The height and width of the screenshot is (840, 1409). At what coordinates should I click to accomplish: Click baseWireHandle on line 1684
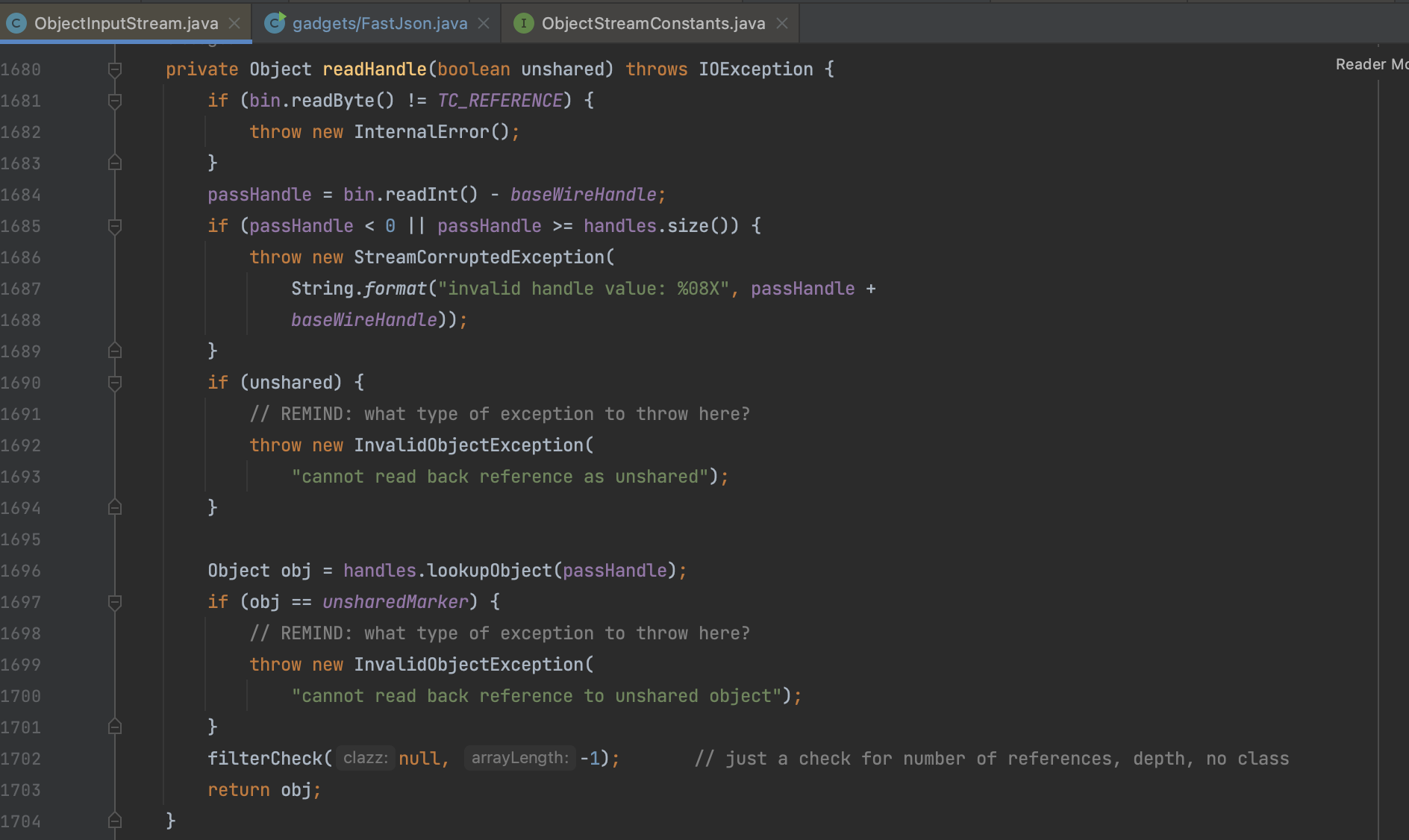tap(584, 195)
